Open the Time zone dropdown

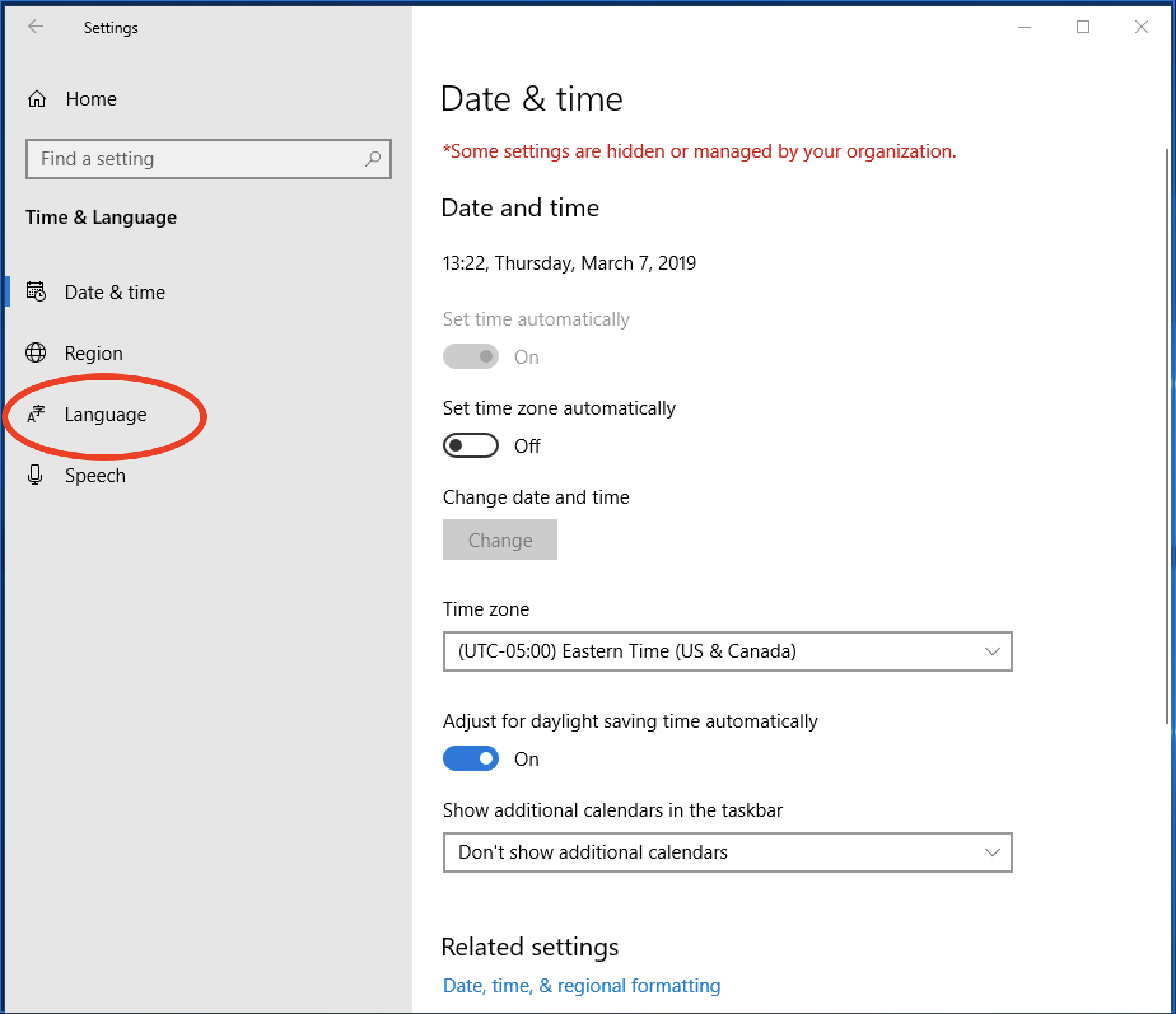click(727, 651)
